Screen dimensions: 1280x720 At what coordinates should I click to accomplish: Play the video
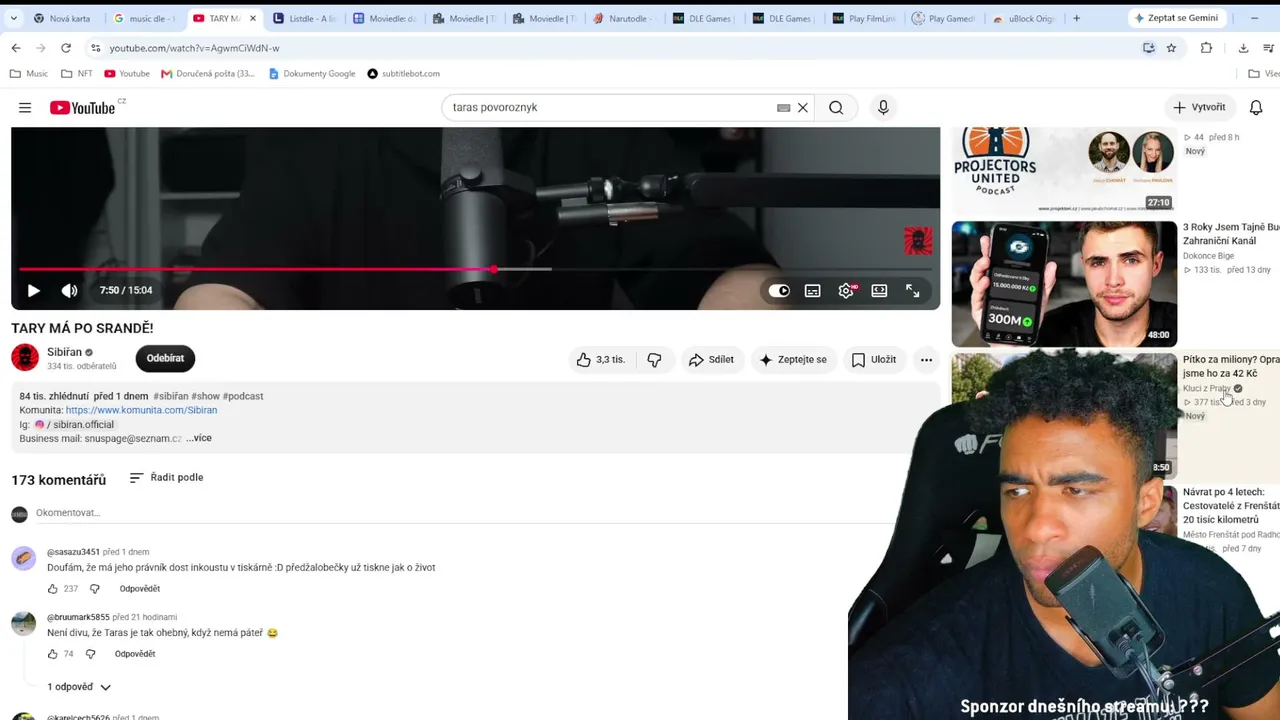(x=33, y=291)
